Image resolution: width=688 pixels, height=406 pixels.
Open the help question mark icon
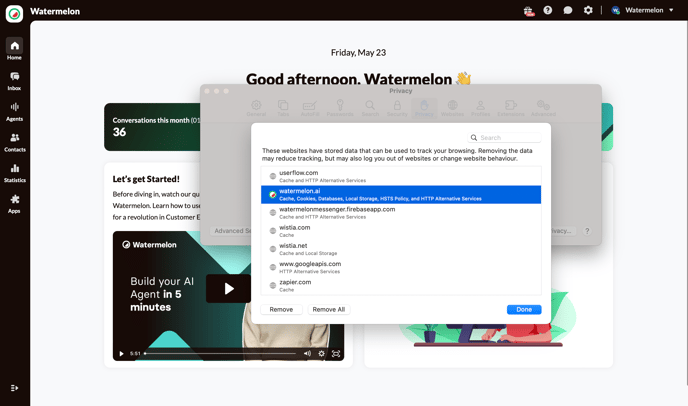[548, 10]
